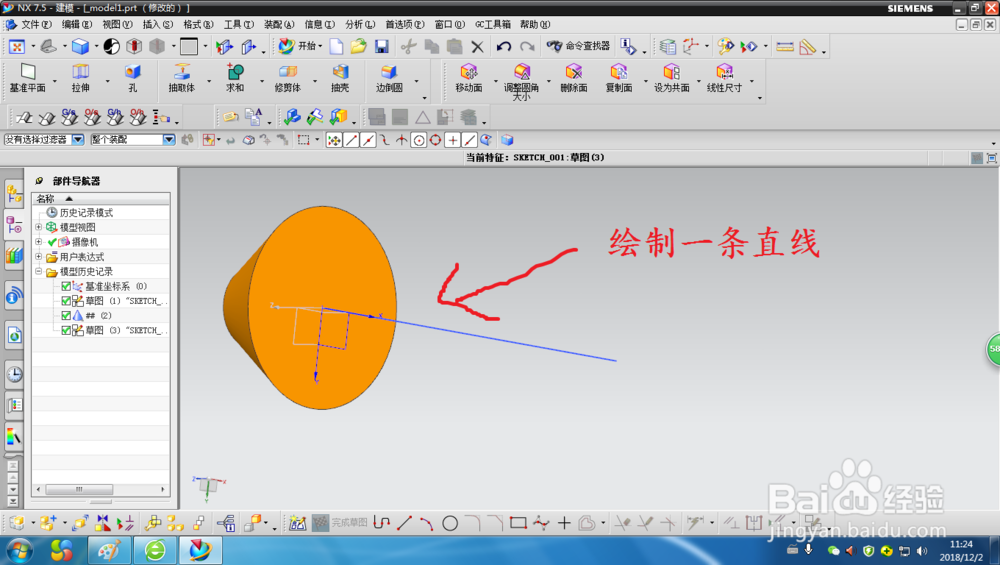Select the sketch line tool
Viewport: 1000px width, 565px height.
(404, 524)
